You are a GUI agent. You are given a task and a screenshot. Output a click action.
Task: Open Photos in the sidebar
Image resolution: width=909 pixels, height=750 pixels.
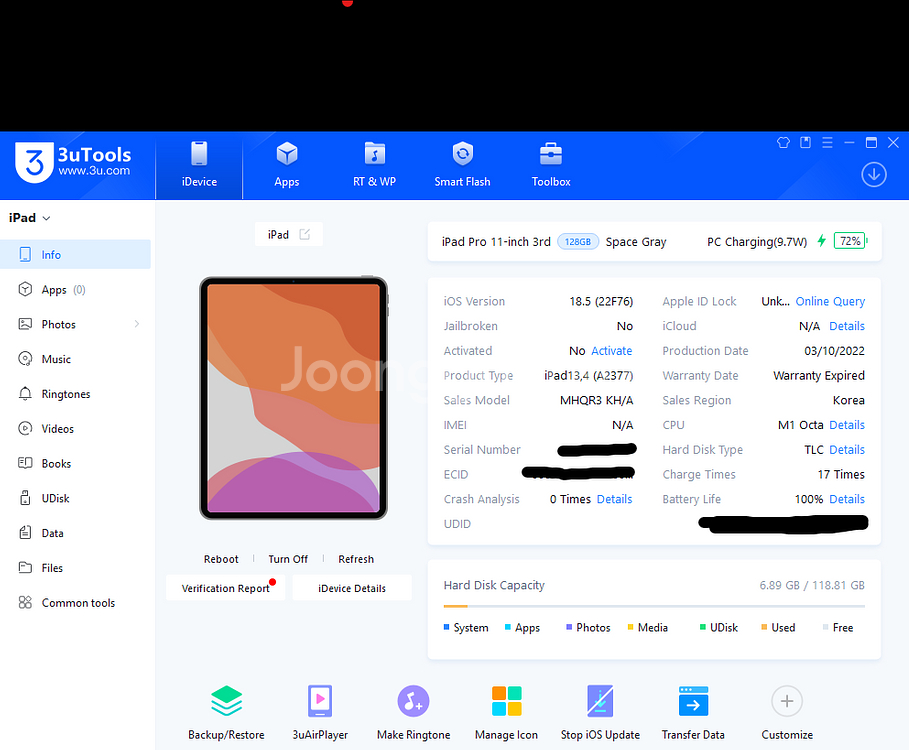[75, 324]
